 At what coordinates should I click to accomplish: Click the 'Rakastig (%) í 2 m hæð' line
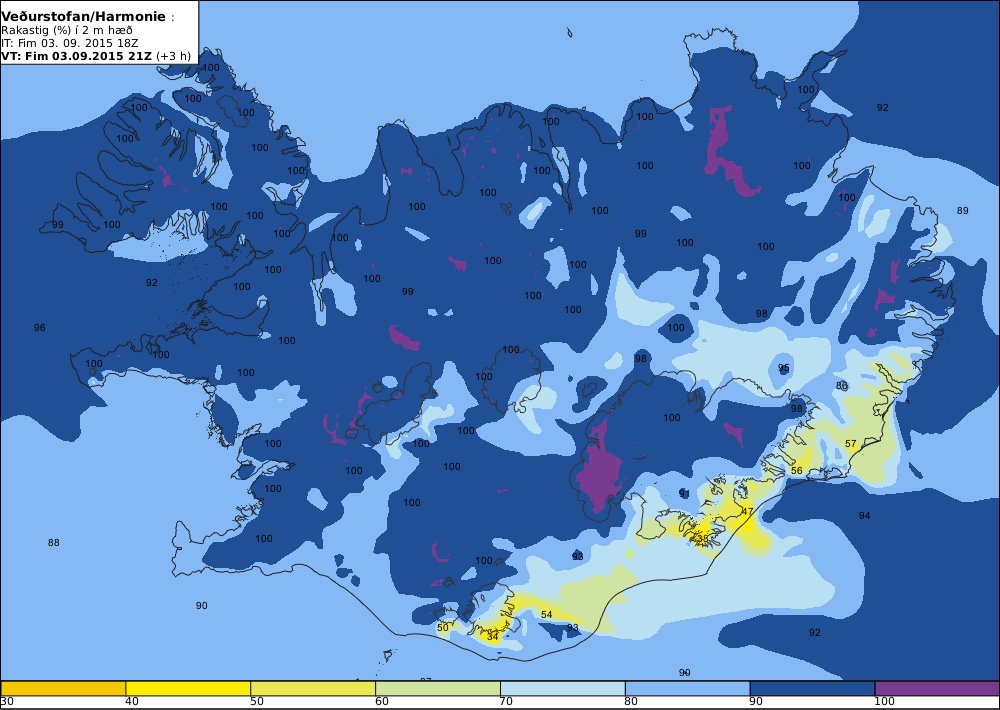[67, 31]
